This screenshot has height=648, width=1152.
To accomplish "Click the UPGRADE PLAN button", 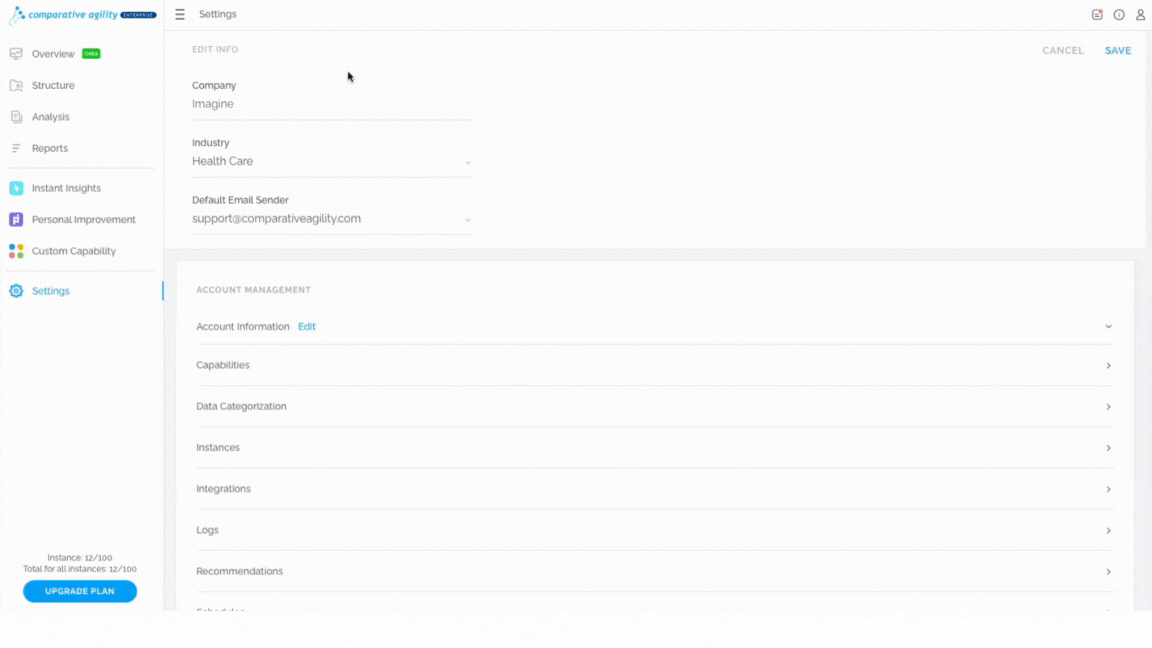I will pyautogui.click(x=79, y=591).
